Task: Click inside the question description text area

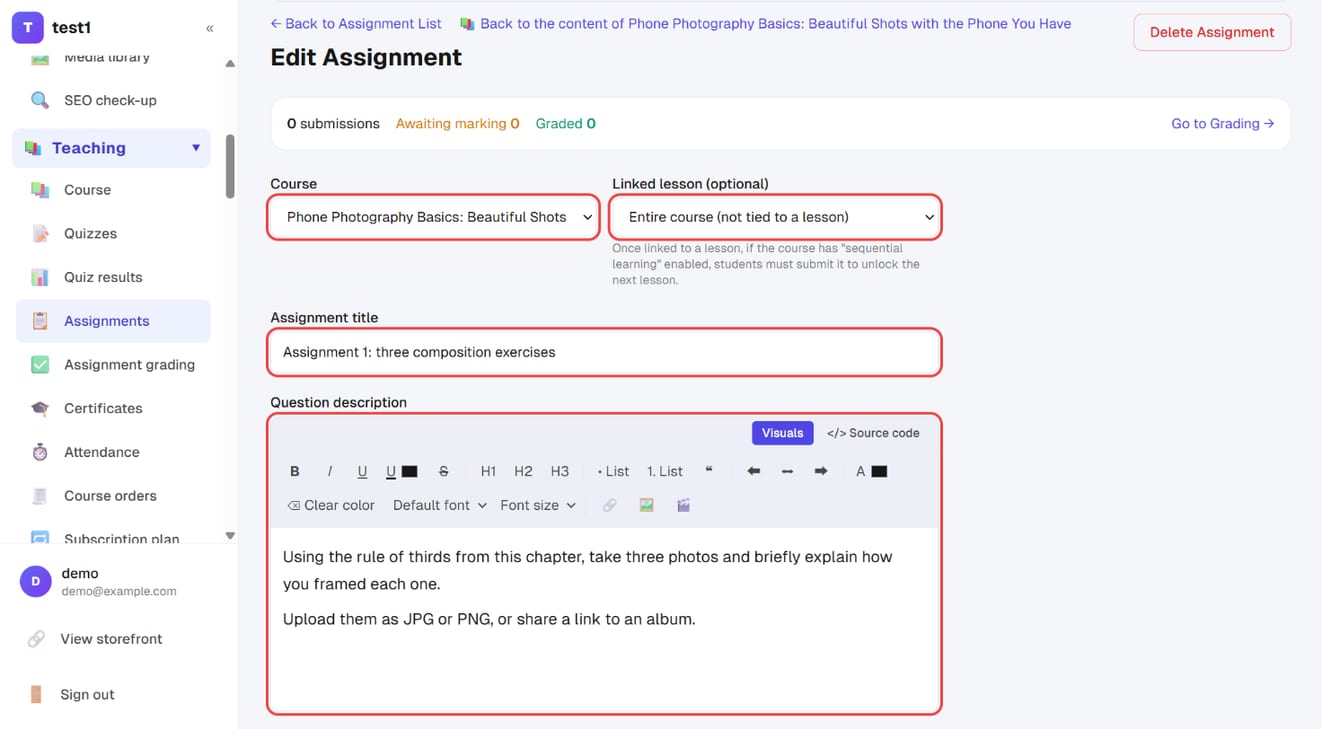Action: 605,619
